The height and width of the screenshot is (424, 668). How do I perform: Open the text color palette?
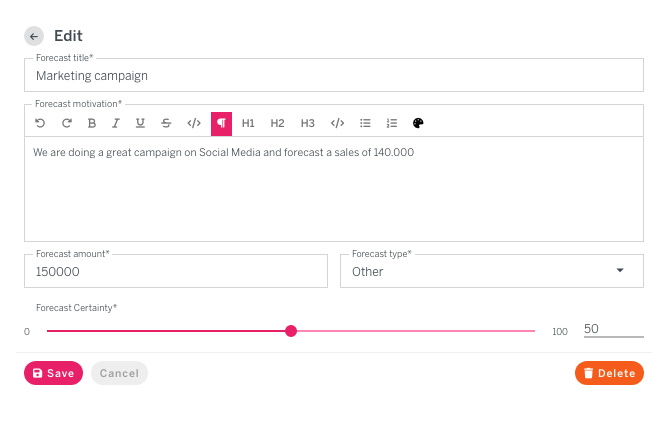tap(419, 123)
